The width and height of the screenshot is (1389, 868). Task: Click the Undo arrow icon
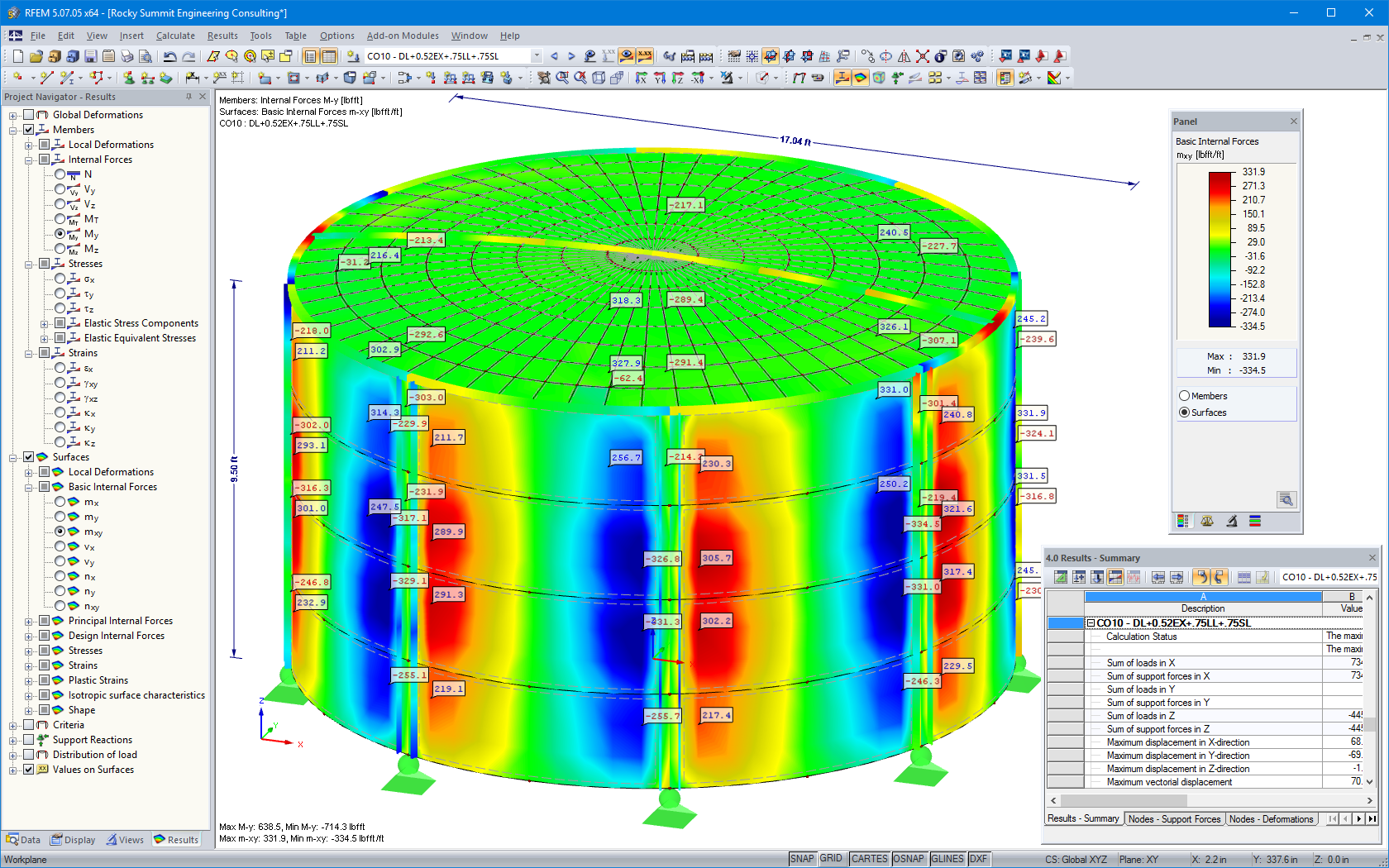pos(169,56)
